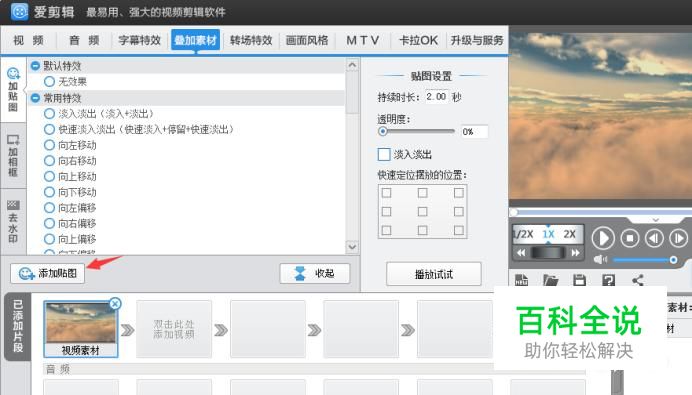
Task: Set playback speed to 2X
Action: [x=570, y=234]
